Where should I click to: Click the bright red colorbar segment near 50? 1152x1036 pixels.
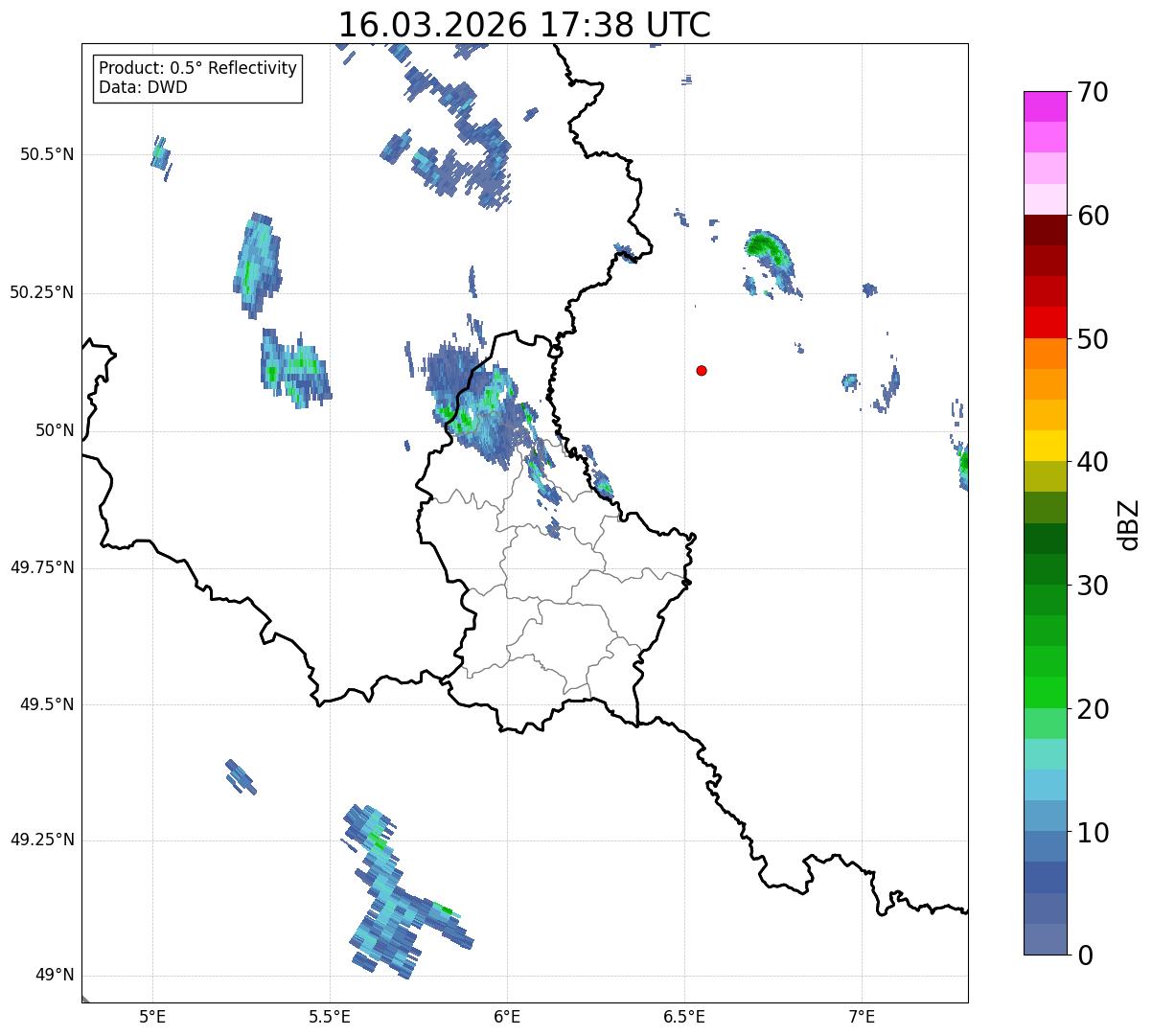[x=1044, y=322]
